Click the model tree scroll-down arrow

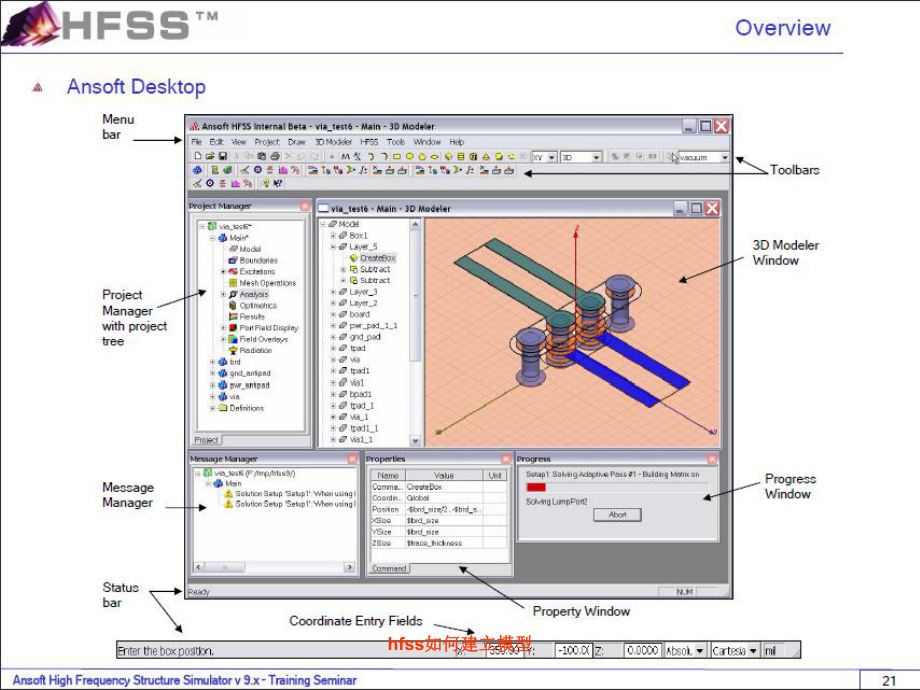415,440
